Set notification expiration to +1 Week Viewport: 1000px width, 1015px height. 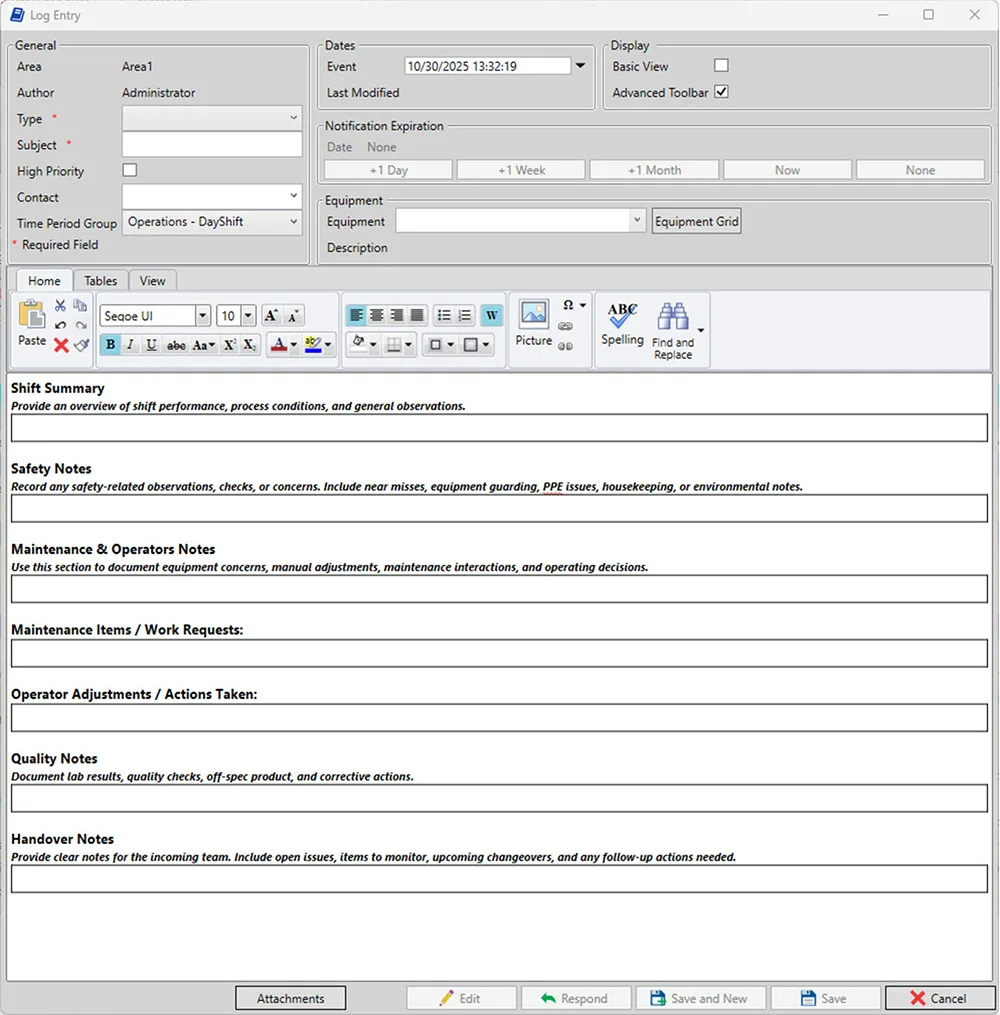[520, 169]
